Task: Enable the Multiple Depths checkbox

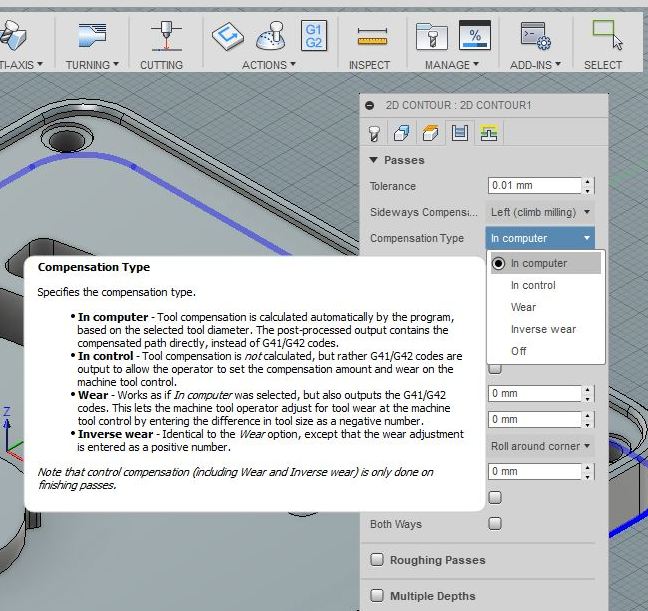Action: tap(377, 596)
